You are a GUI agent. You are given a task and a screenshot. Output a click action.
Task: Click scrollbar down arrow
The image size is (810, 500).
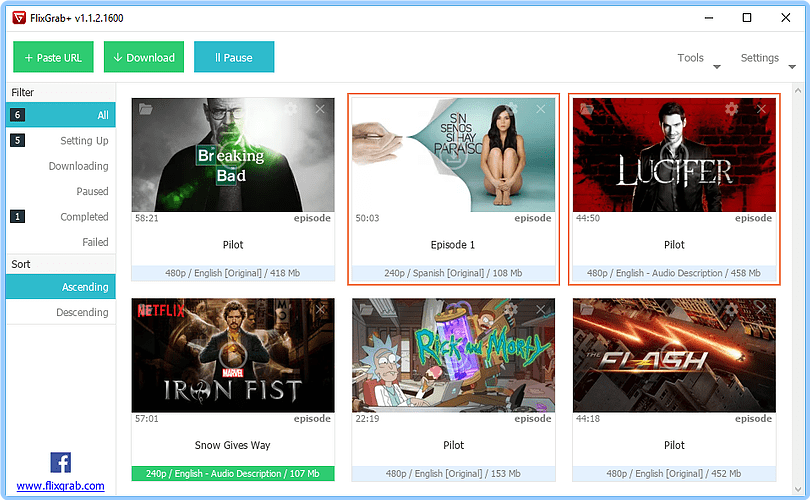point(798,489)
